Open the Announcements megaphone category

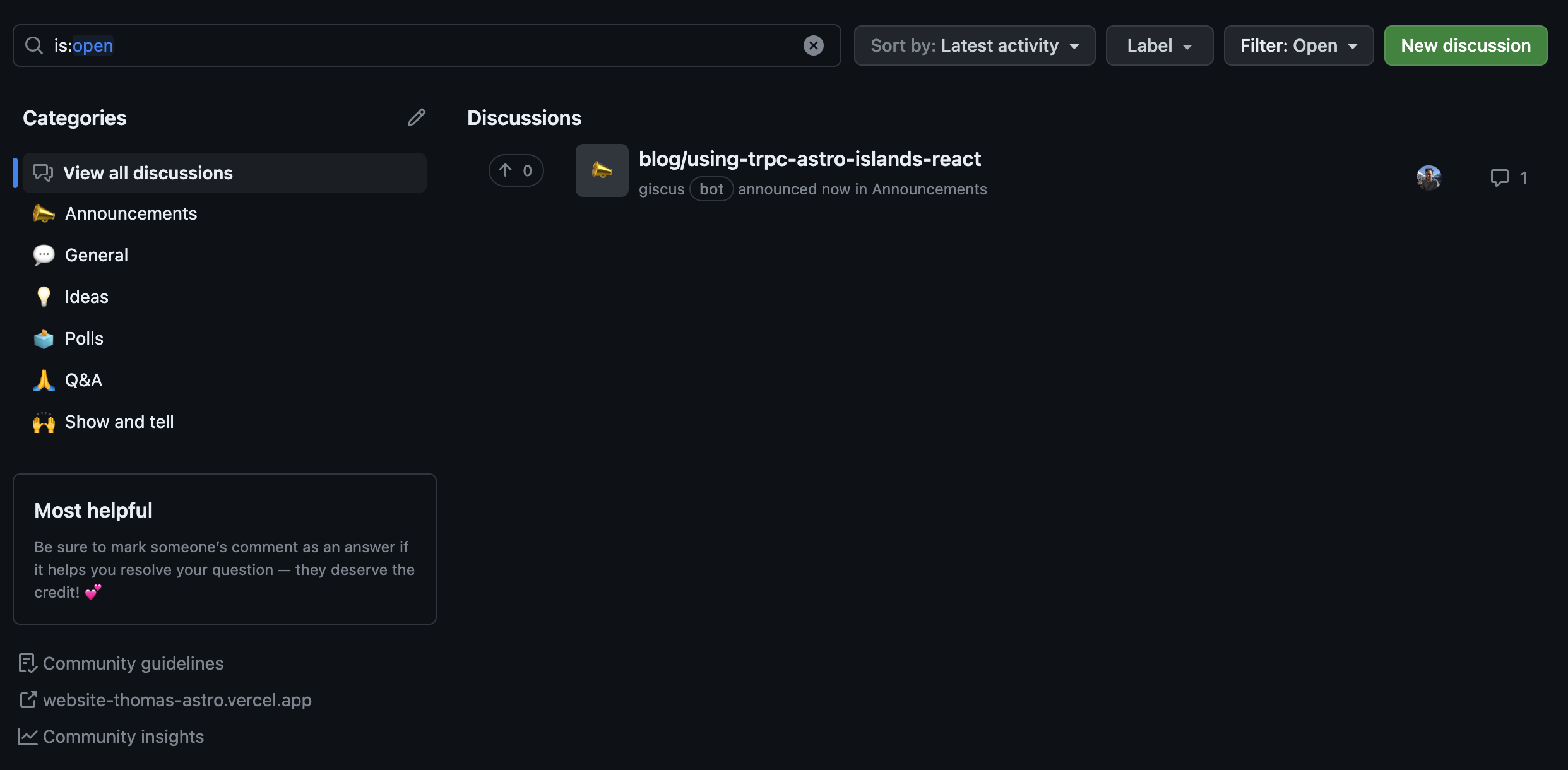[x=131, y=213]
